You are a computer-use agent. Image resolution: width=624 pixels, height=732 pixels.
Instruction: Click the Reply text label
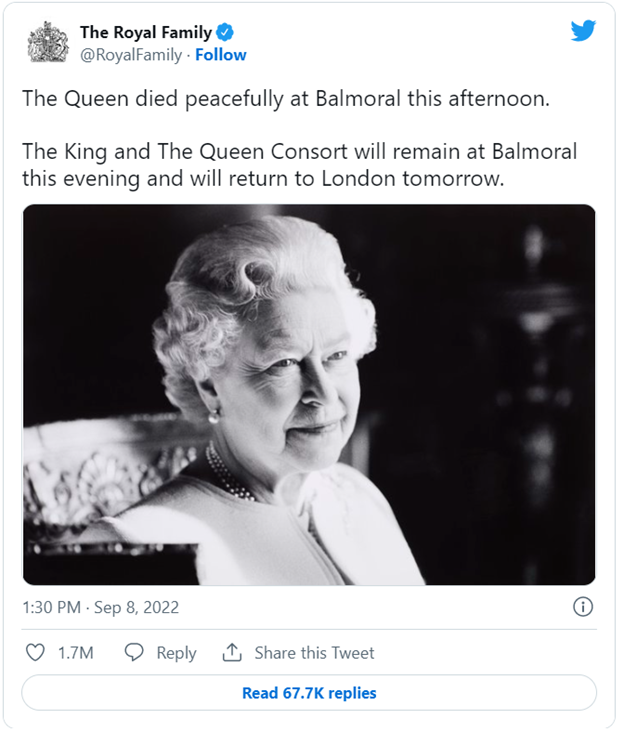[x=176, y=653]
